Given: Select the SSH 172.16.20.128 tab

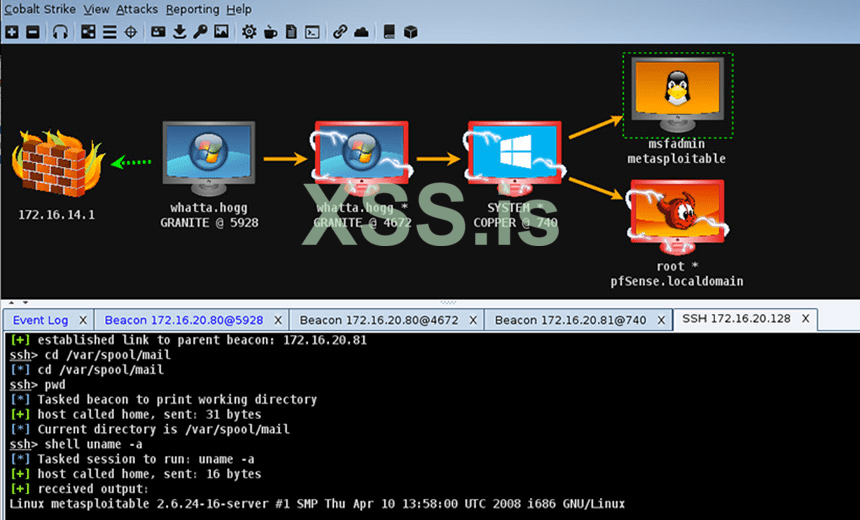Looking at the screenshot, I should click(x=737, y=319).
